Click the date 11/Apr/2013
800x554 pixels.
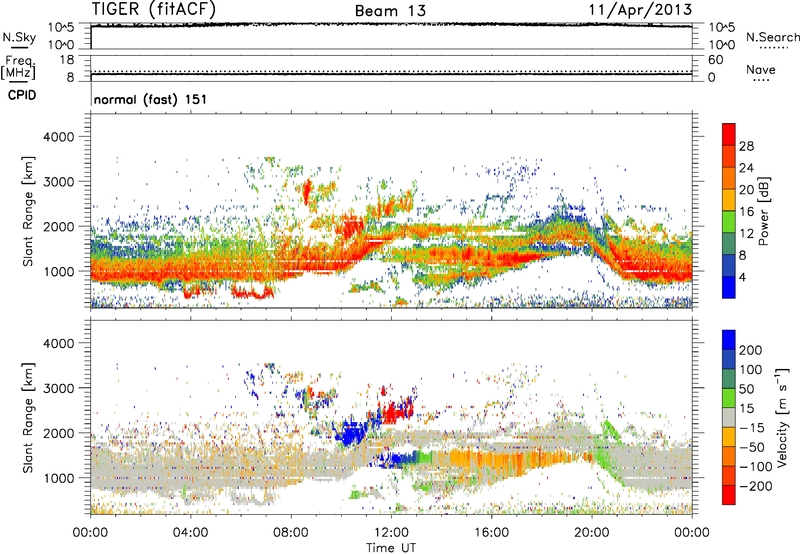[x=641, y=9]
